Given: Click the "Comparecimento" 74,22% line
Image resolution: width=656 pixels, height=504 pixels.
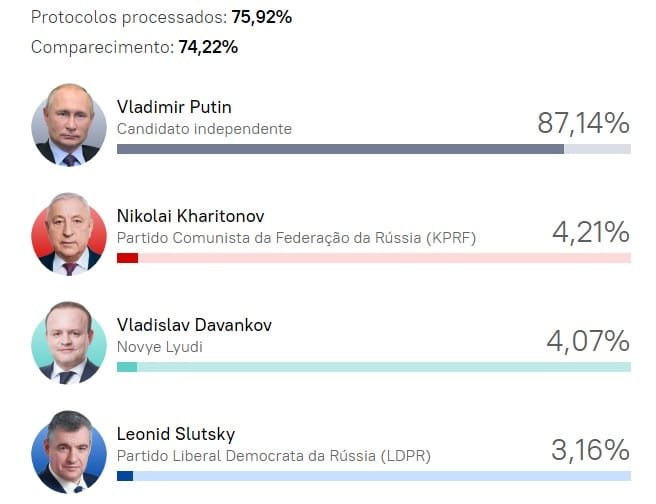Looking at the screenshot, I should (x=134, y=47).
